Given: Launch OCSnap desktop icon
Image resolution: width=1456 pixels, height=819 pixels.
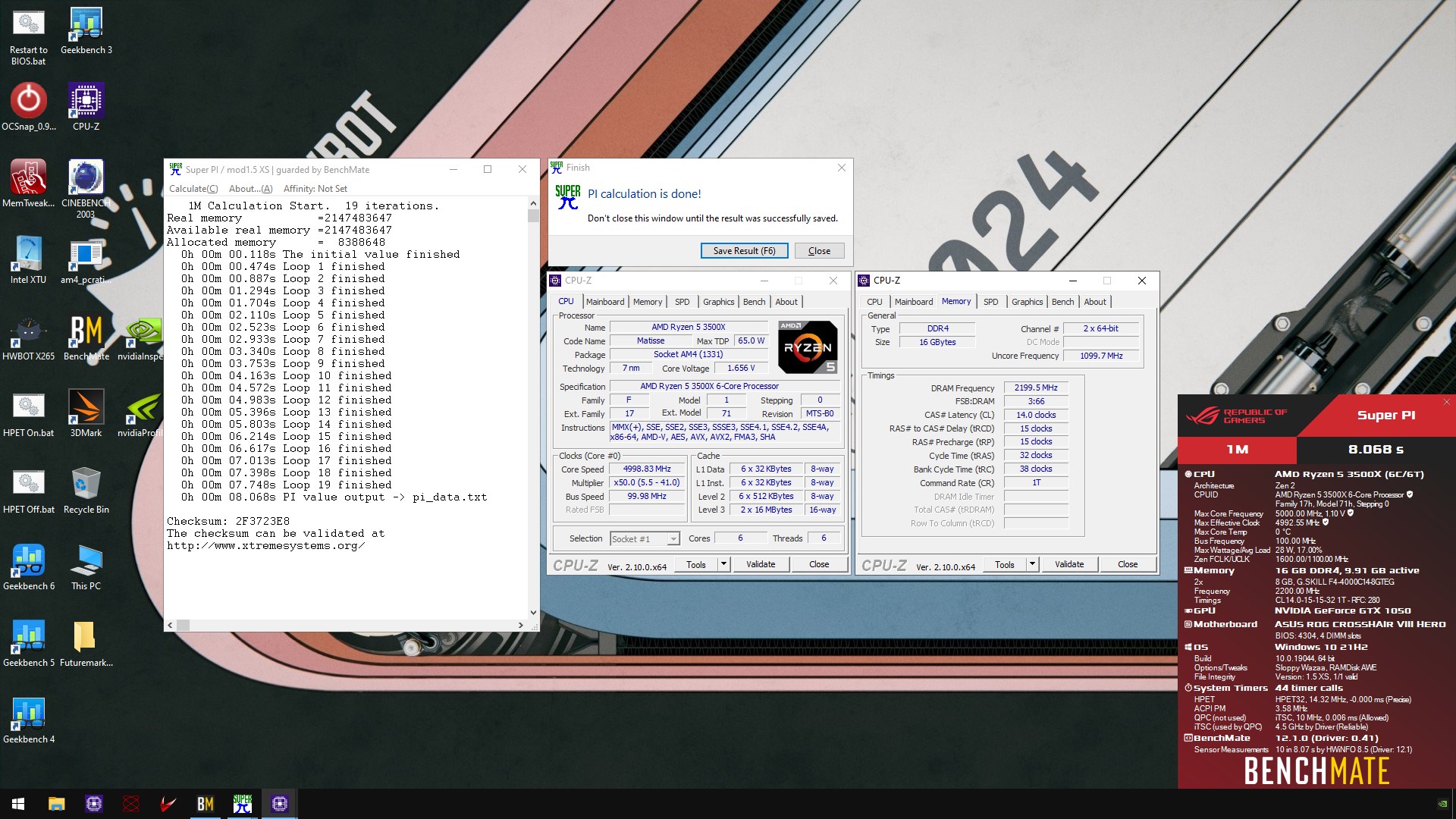Looking at the screenshot, I should point(28,108).
